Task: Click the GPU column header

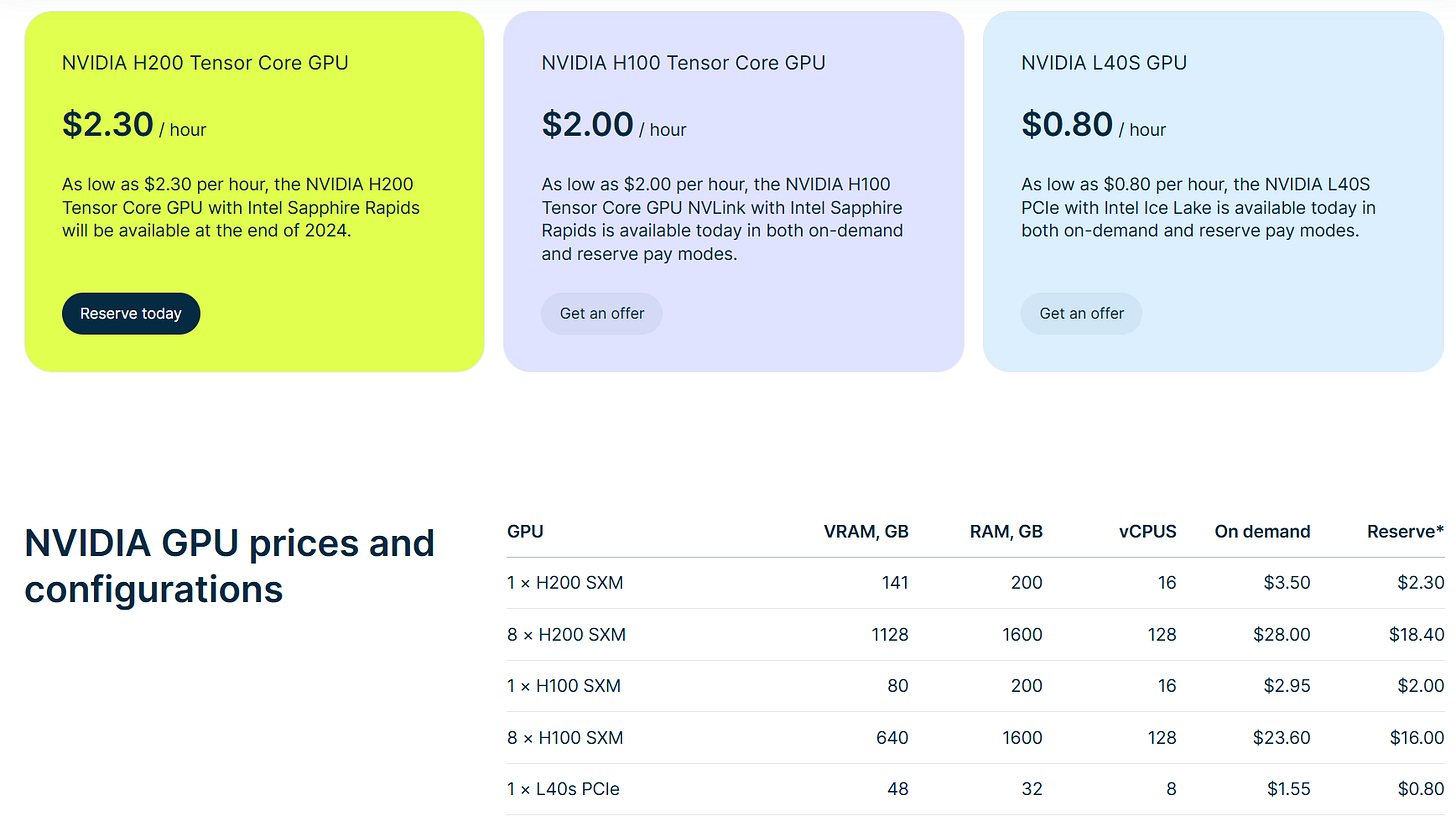Action: (x=526, y=532)
